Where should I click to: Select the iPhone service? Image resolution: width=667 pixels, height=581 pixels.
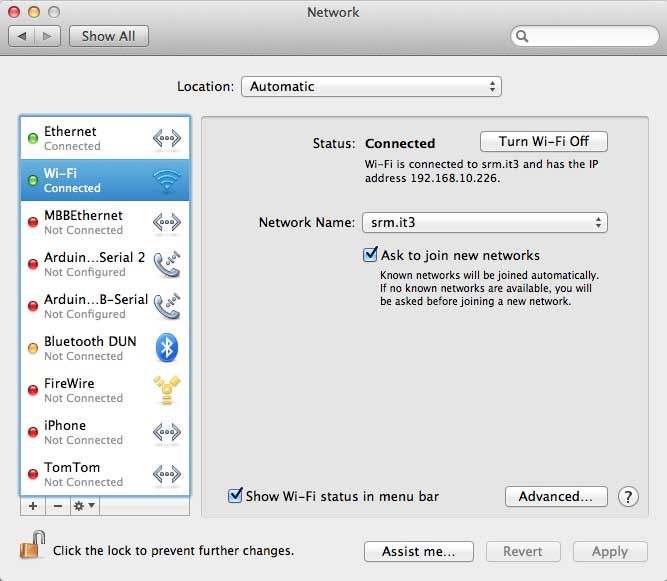[105, 432]
